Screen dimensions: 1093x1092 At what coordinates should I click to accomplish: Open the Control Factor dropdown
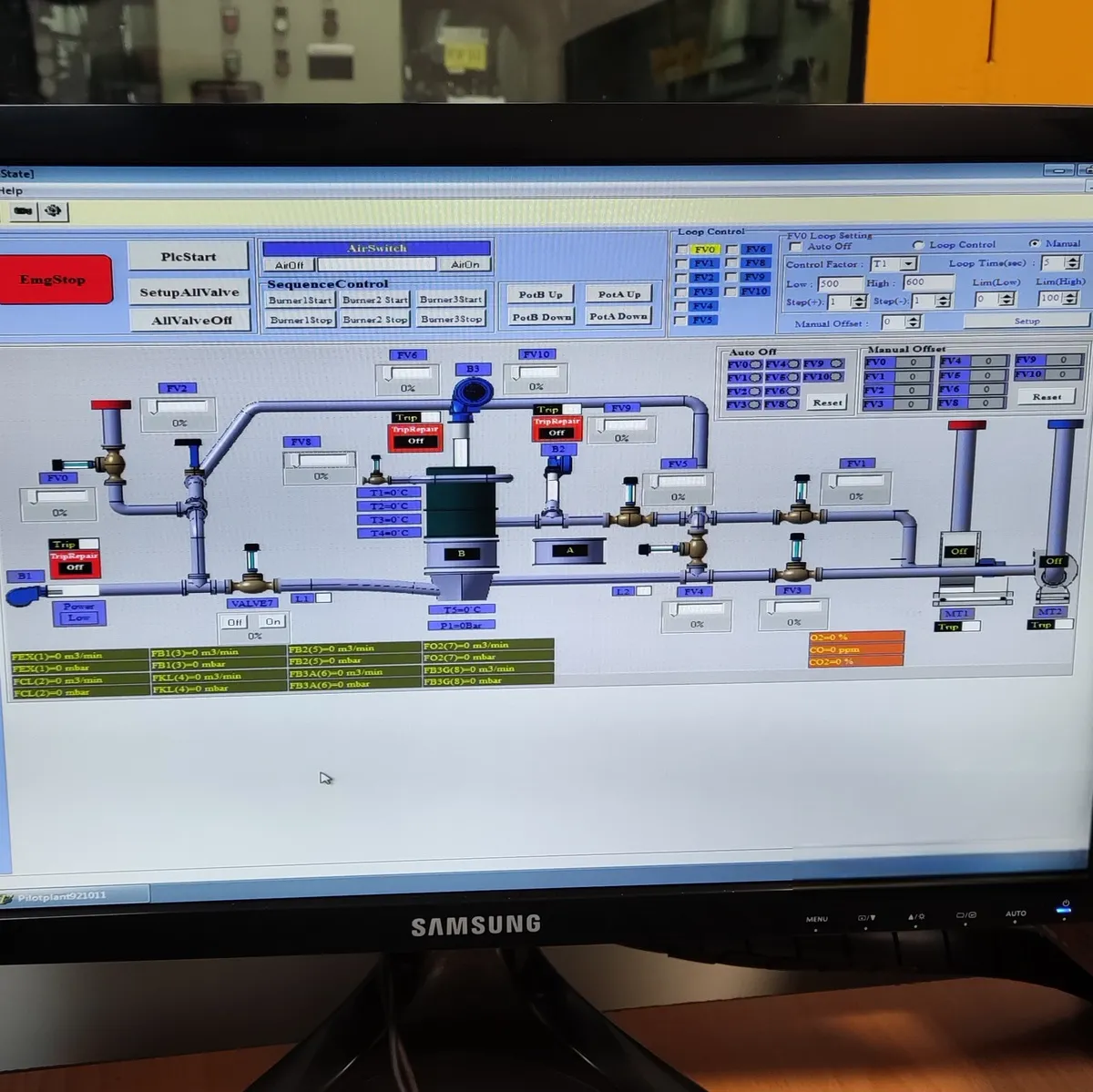click(908, 264)
